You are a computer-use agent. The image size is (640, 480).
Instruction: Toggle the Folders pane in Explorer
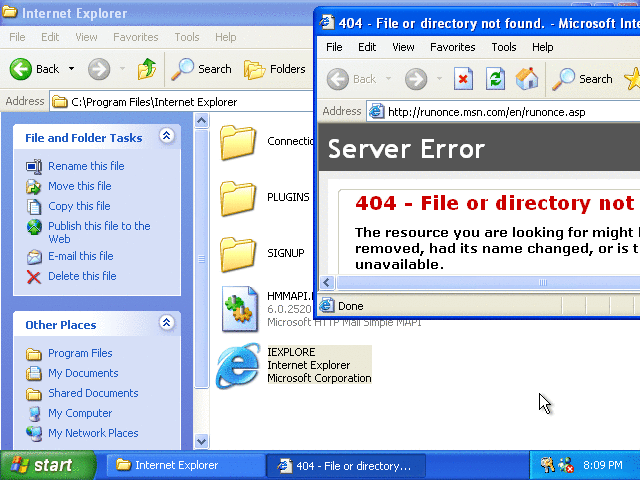pos(275,69)
